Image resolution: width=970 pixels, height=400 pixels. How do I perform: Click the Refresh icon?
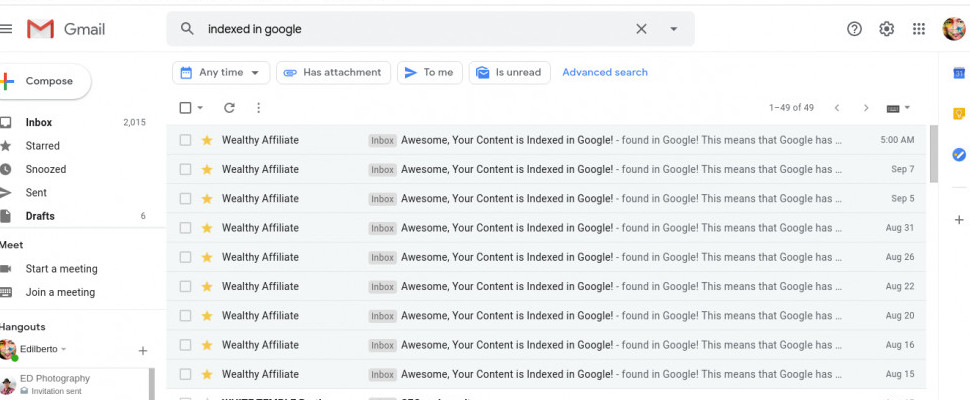click(x=229, y=108)
